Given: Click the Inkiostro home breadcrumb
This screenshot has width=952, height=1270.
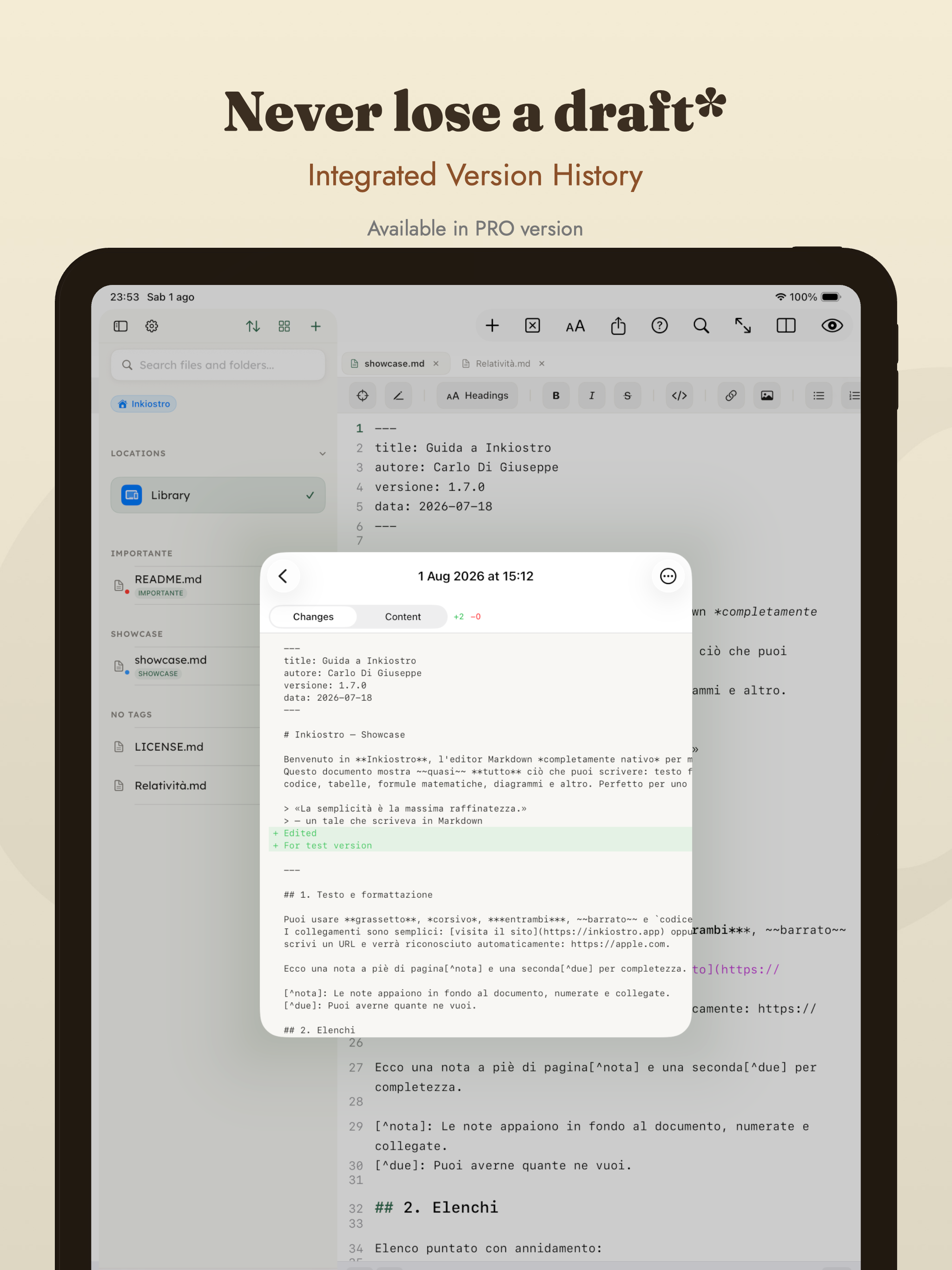Looking at the screenshot, I should (144, 403).
